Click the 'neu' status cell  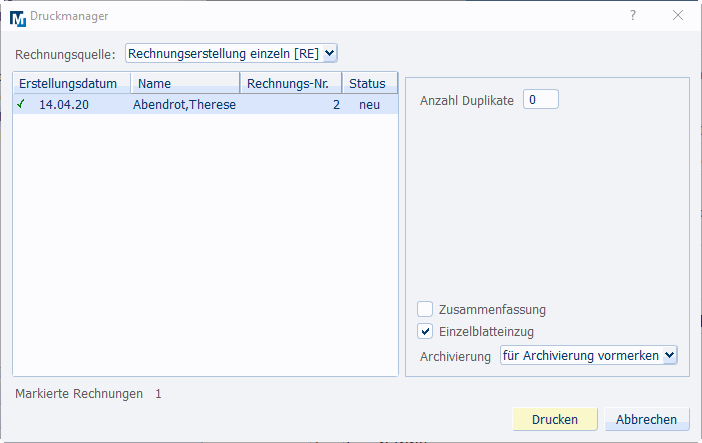(369, 104)
